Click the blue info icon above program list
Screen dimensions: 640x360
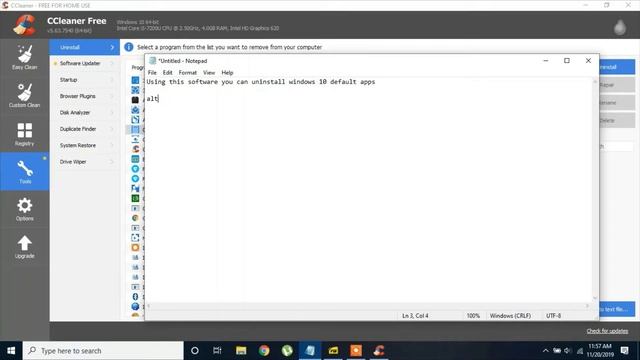click(x=129, y=47)
